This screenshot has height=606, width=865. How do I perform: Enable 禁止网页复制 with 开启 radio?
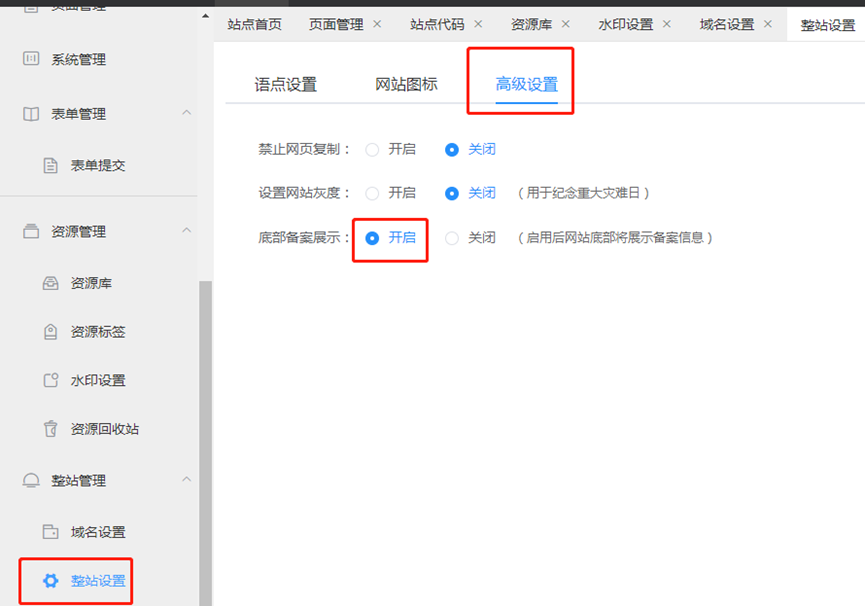click(x=372, y=150)
